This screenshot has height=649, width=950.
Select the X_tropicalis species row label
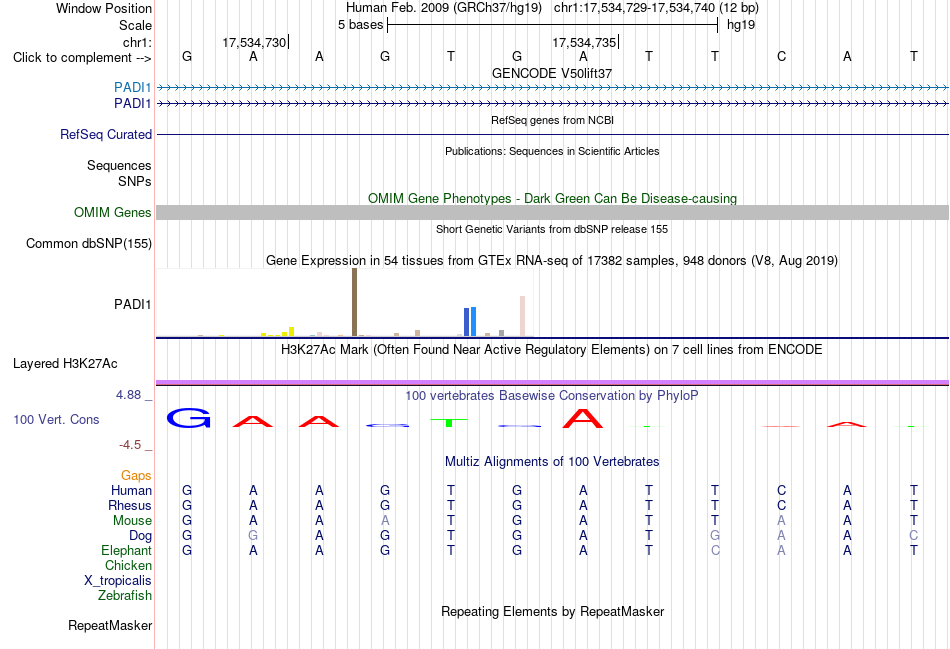118,581
